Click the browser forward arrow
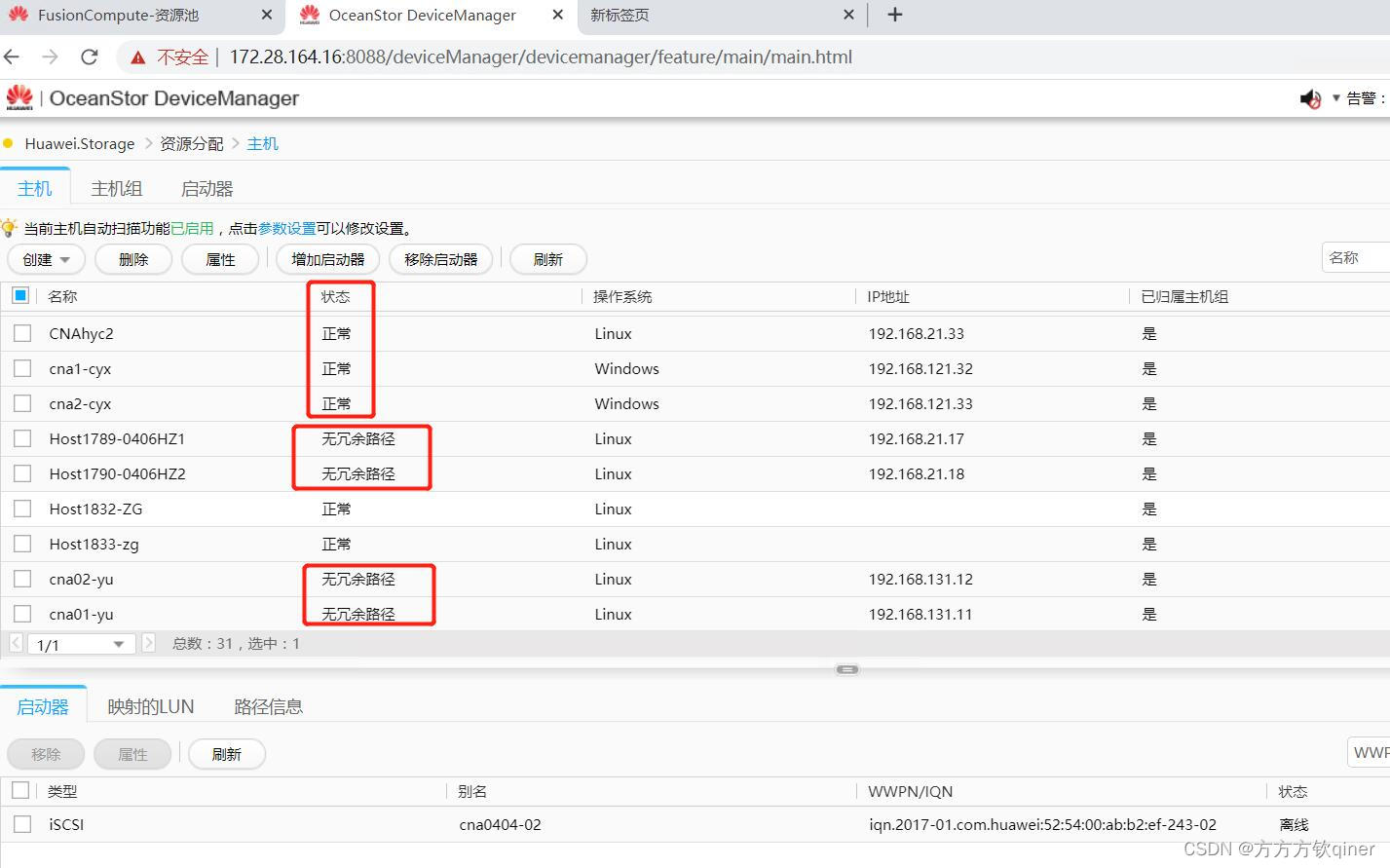 tap(51, 57)
